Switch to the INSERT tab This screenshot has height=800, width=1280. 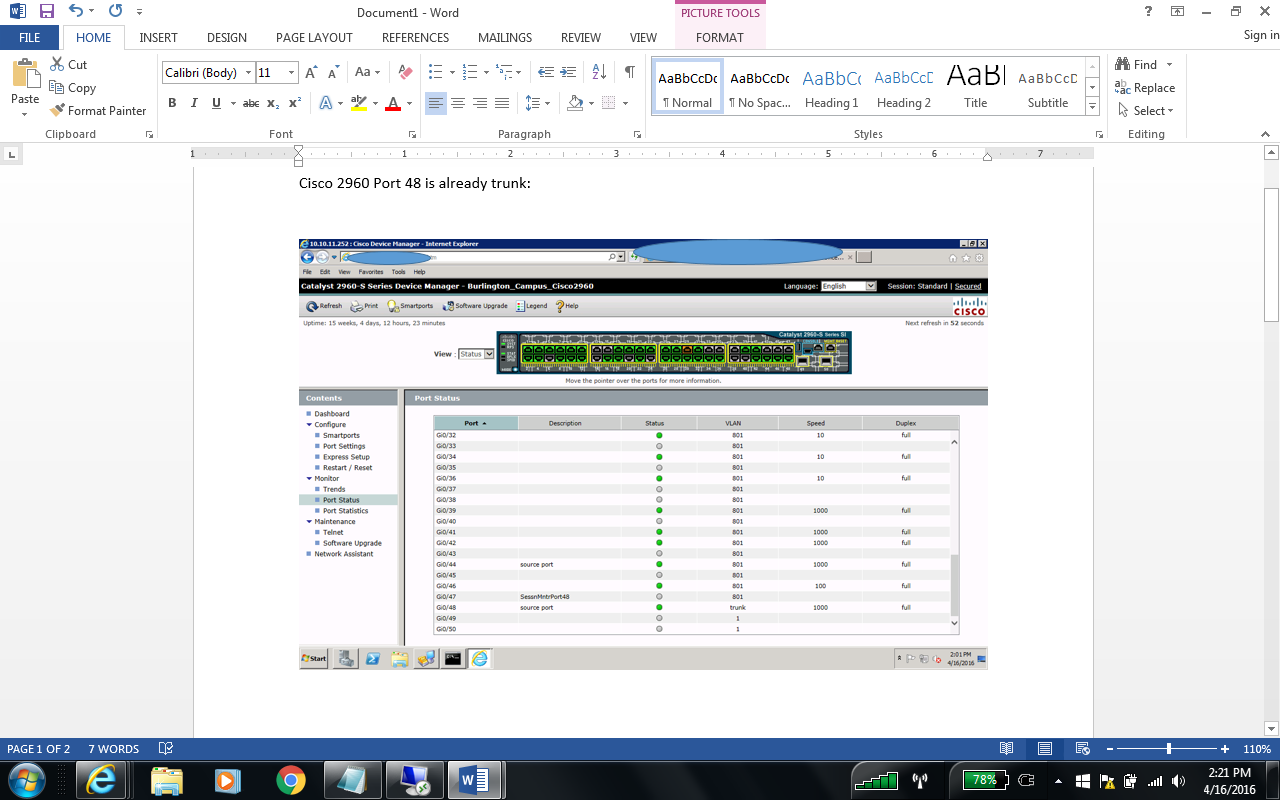click(x=159, y=38)
